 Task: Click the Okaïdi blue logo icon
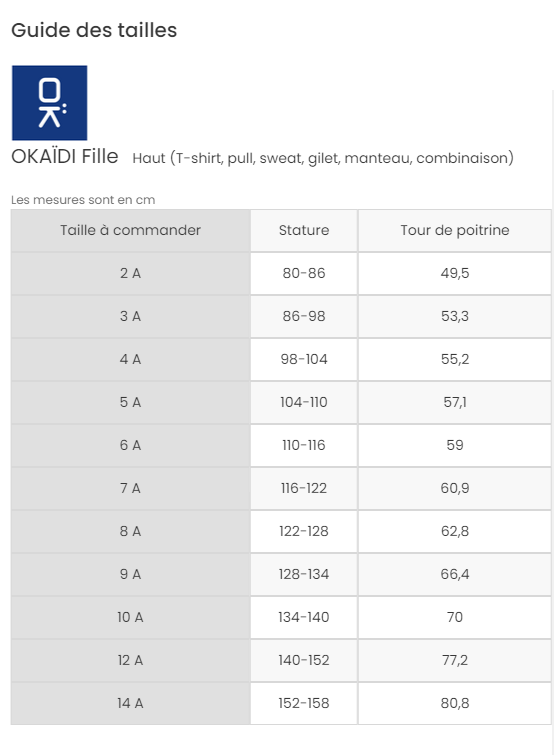[x=50, y=103]
